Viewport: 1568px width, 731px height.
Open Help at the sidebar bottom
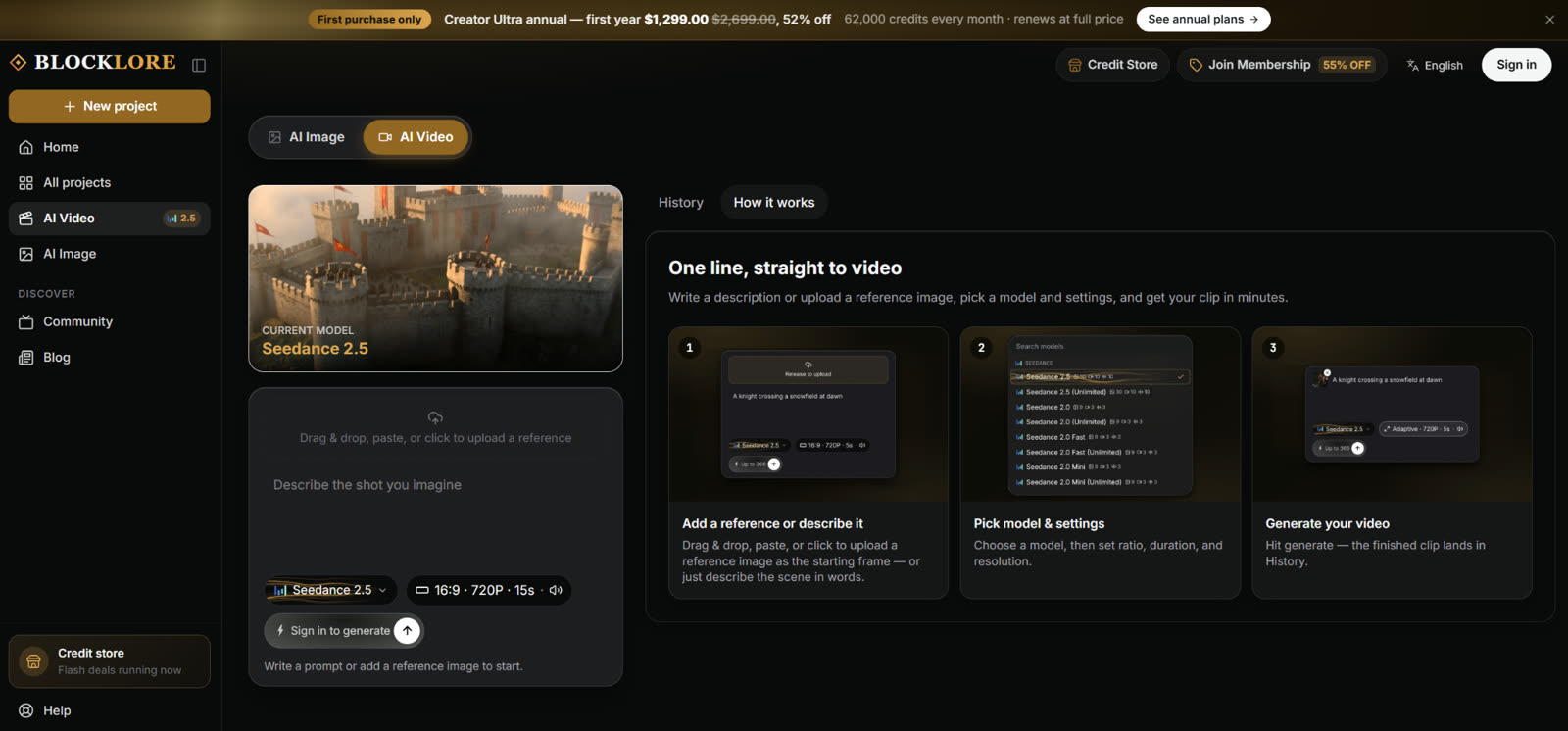[x=110, y=710]
